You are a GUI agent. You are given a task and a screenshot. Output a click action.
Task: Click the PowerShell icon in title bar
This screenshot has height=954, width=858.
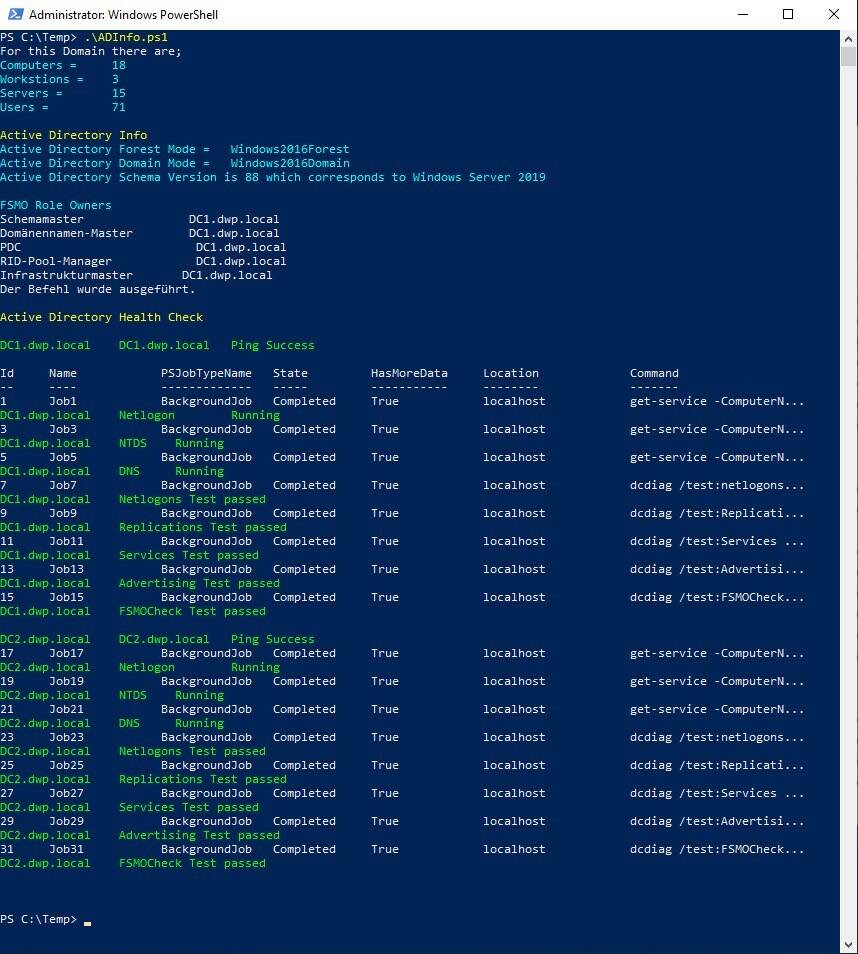point(14,15)
